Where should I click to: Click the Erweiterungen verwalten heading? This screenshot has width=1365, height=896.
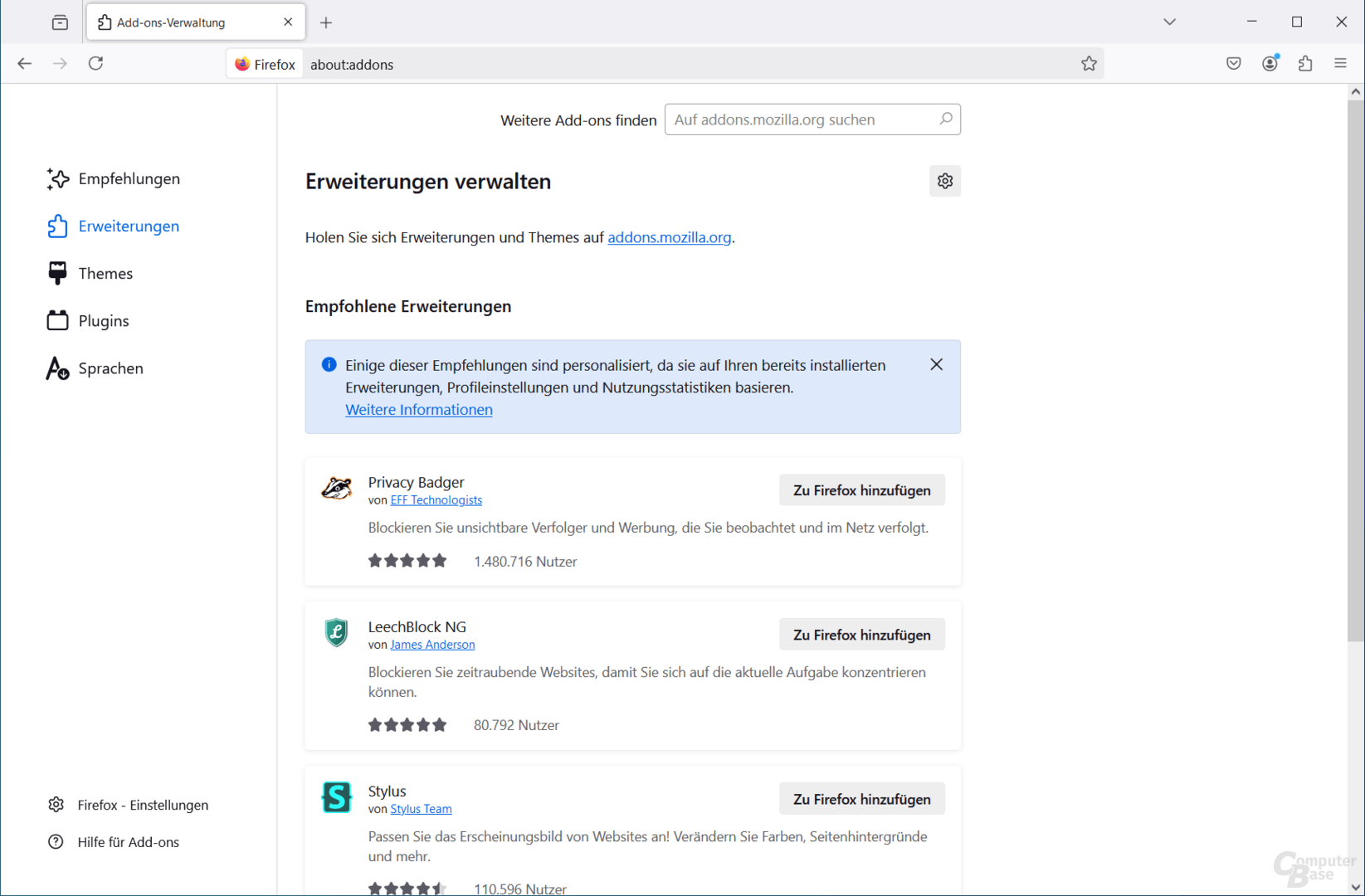428,182
